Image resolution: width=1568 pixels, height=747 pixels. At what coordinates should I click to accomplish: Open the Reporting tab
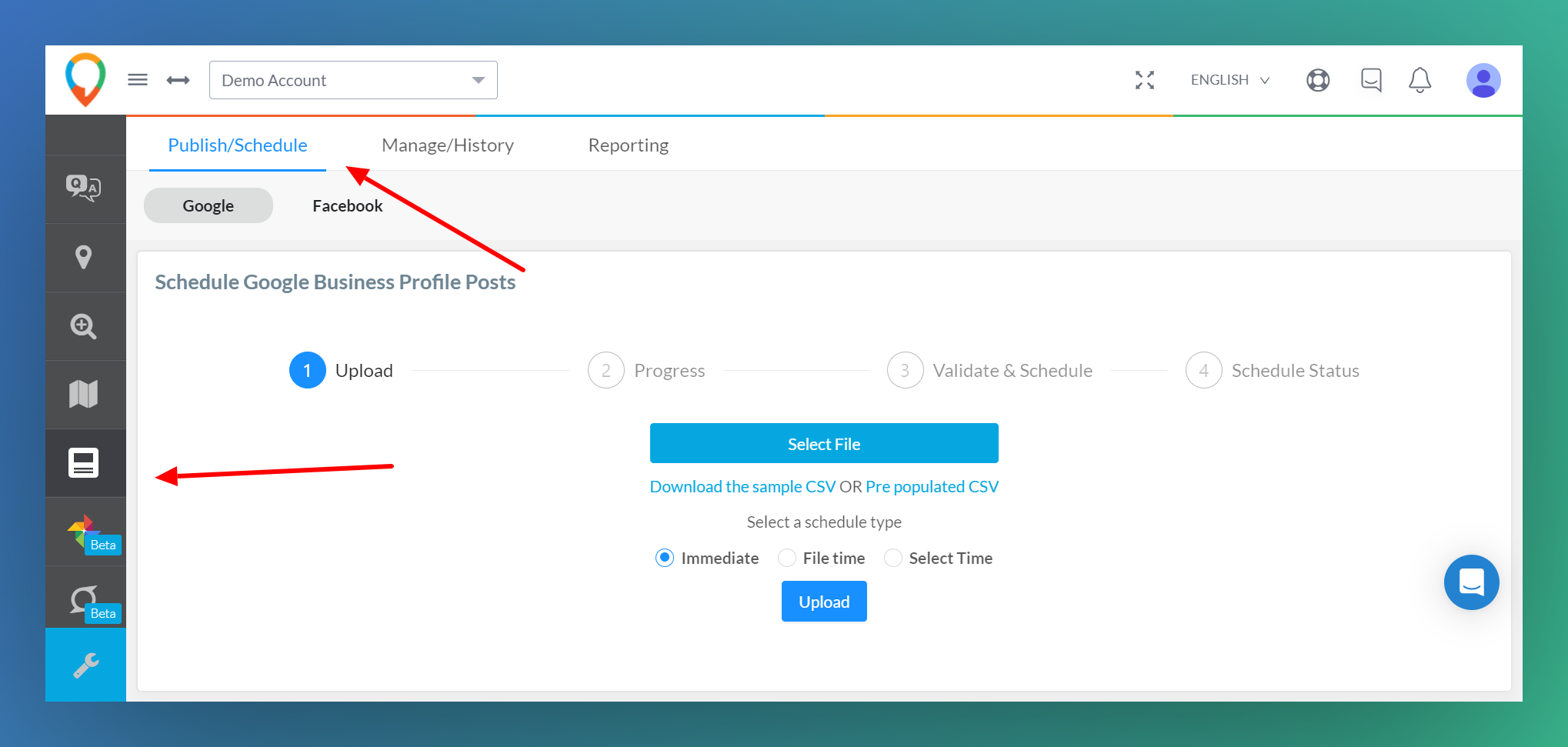[x=629, y=145]
